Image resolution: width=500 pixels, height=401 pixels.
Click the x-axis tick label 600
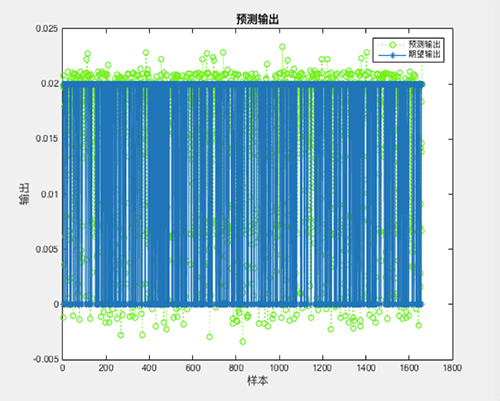pos(193,368)
